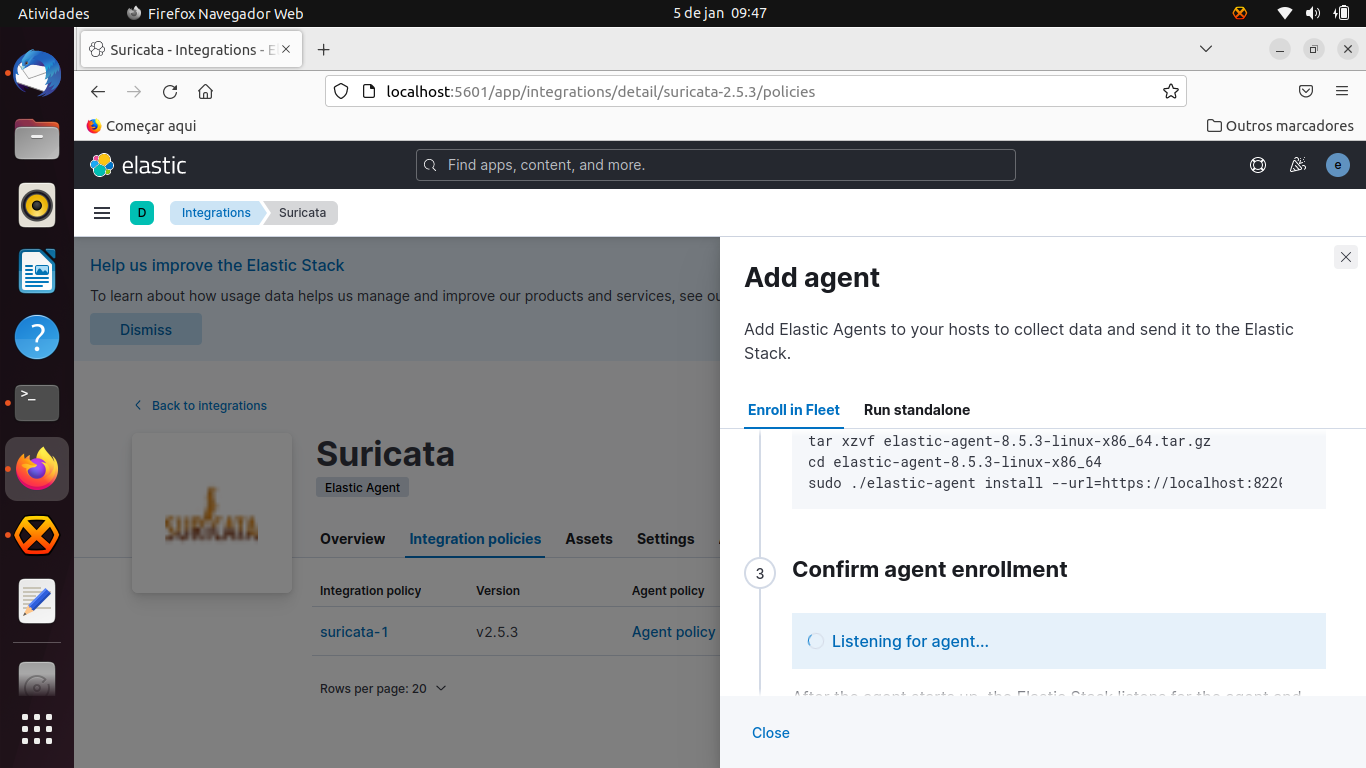
Task: Launch Rhythmbox music player from the dock
Action: click(37, 206)
